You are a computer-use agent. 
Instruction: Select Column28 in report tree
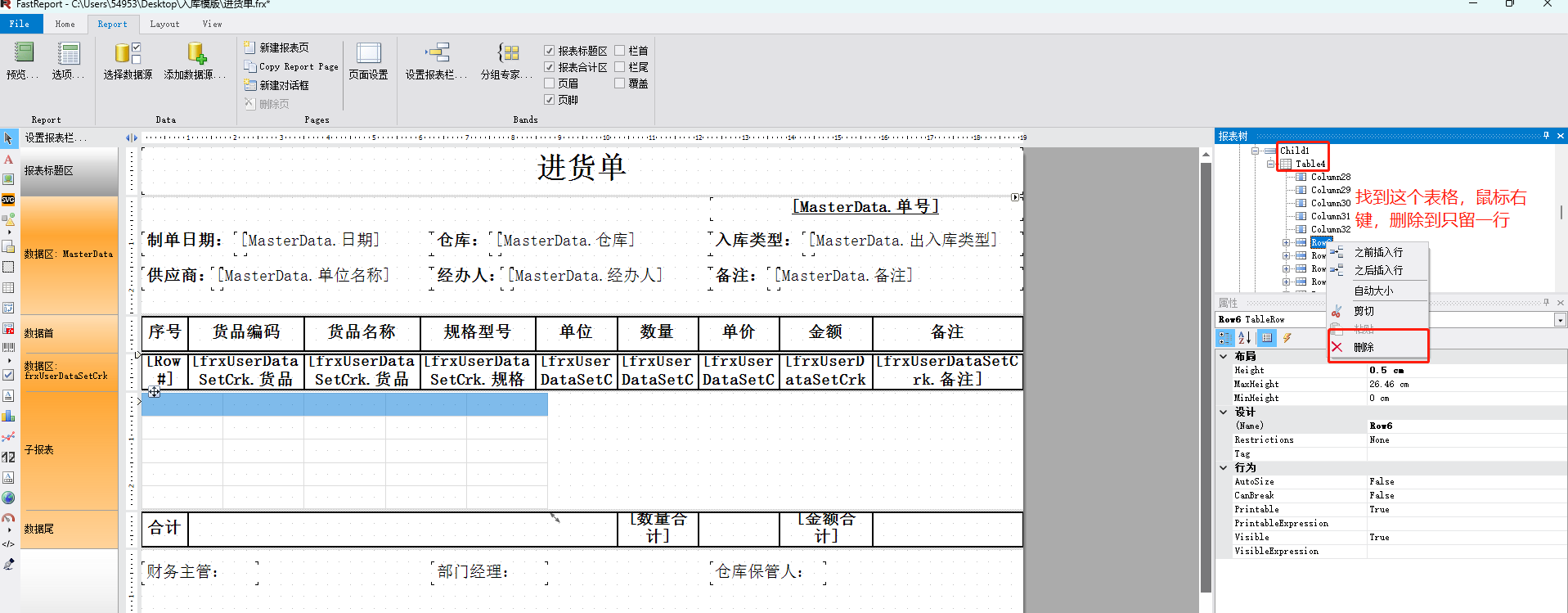1331,177
